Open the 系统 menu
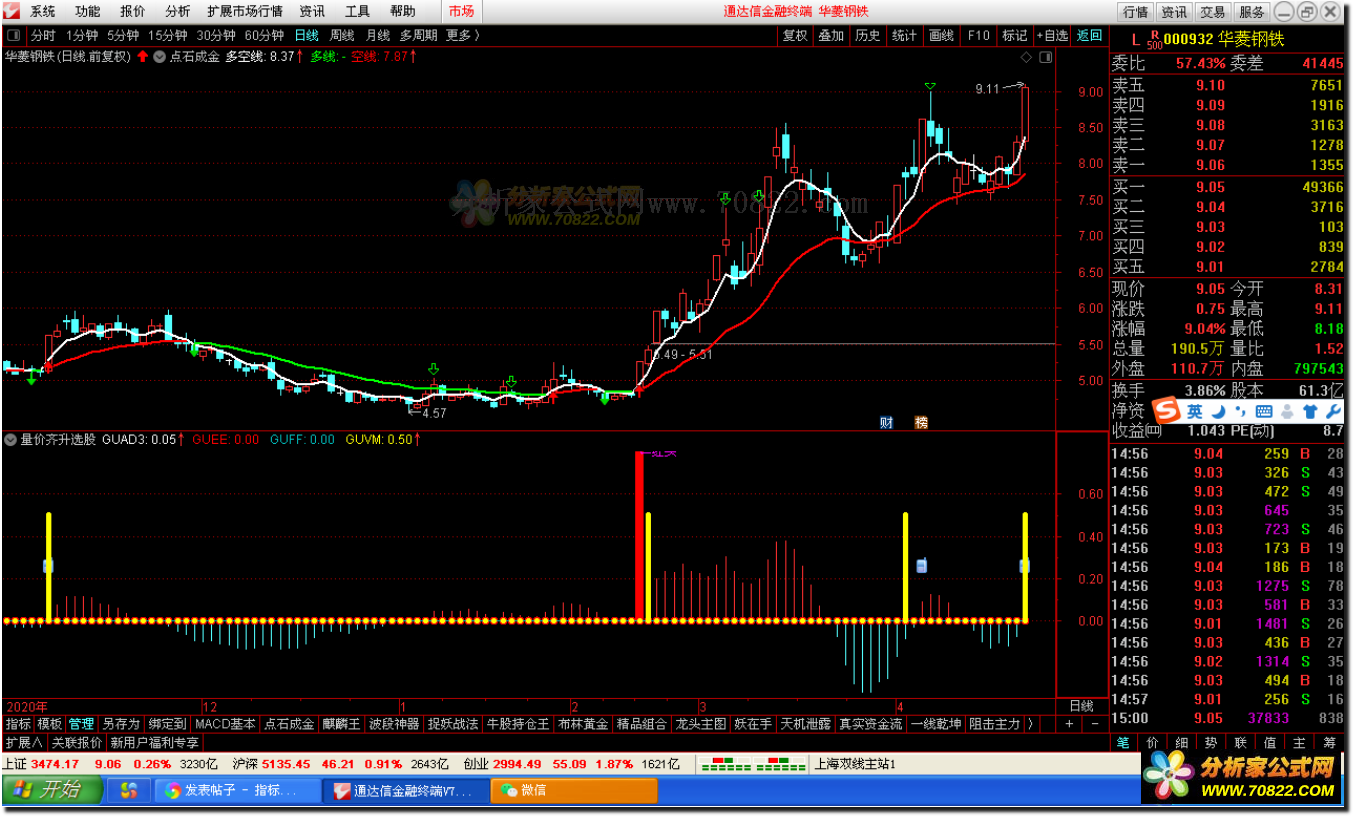The height and width of the screenshot is (816, 1354). click(x=43, y=12)
